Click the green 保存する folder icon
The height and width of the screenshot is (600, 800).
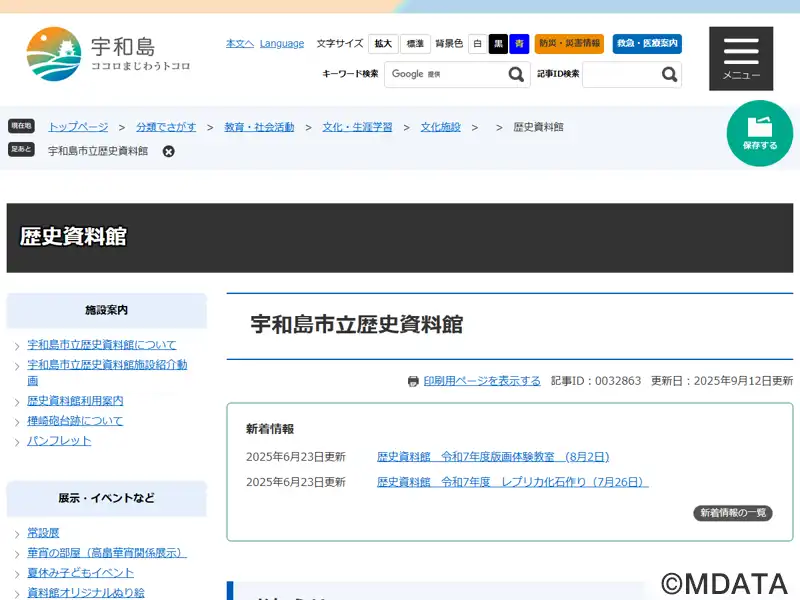tap(760, 128)
